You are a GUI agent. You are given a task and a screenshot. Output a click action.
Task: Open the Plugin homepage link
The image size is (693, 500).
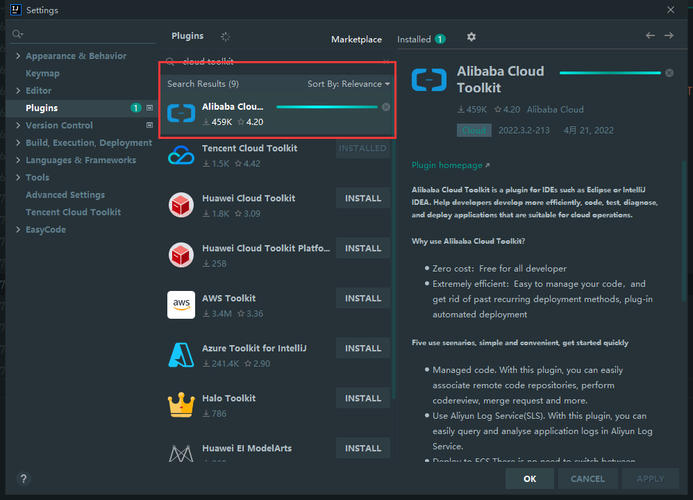tap(450, 165)
